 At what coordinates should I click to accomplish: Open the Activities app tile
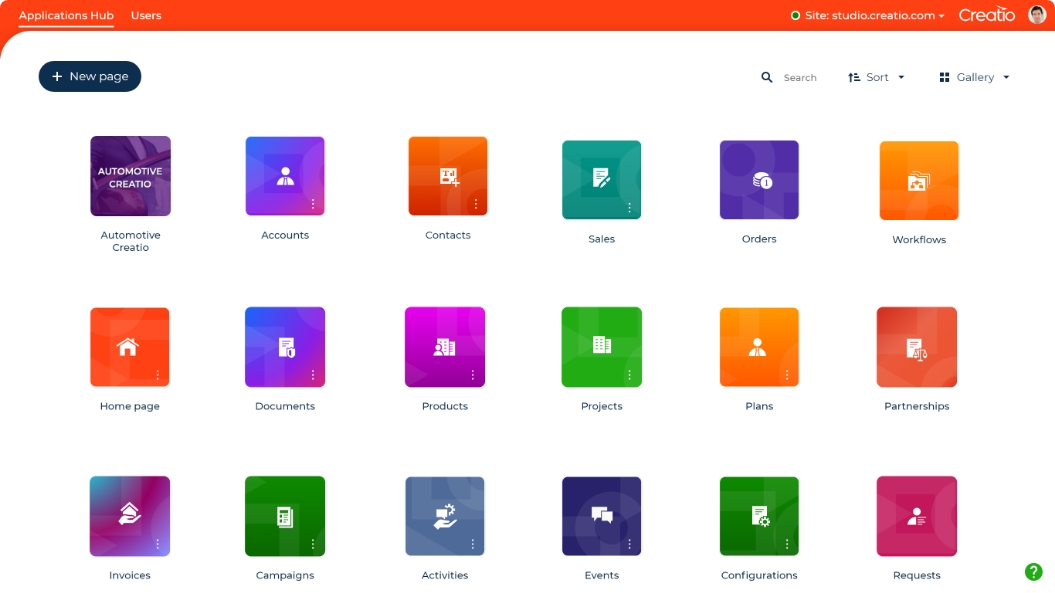[445, 516]
